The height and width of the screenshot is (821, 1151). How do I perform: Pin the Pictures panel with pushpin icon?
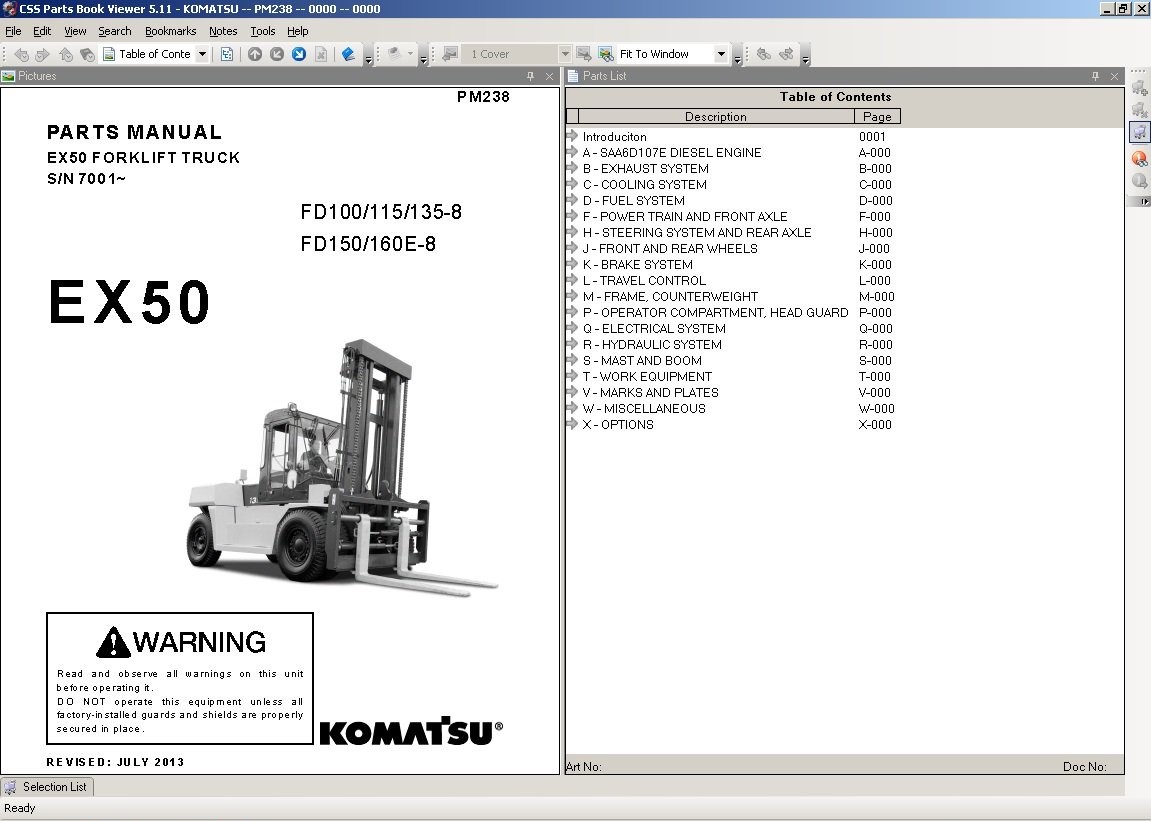point(531,76)
